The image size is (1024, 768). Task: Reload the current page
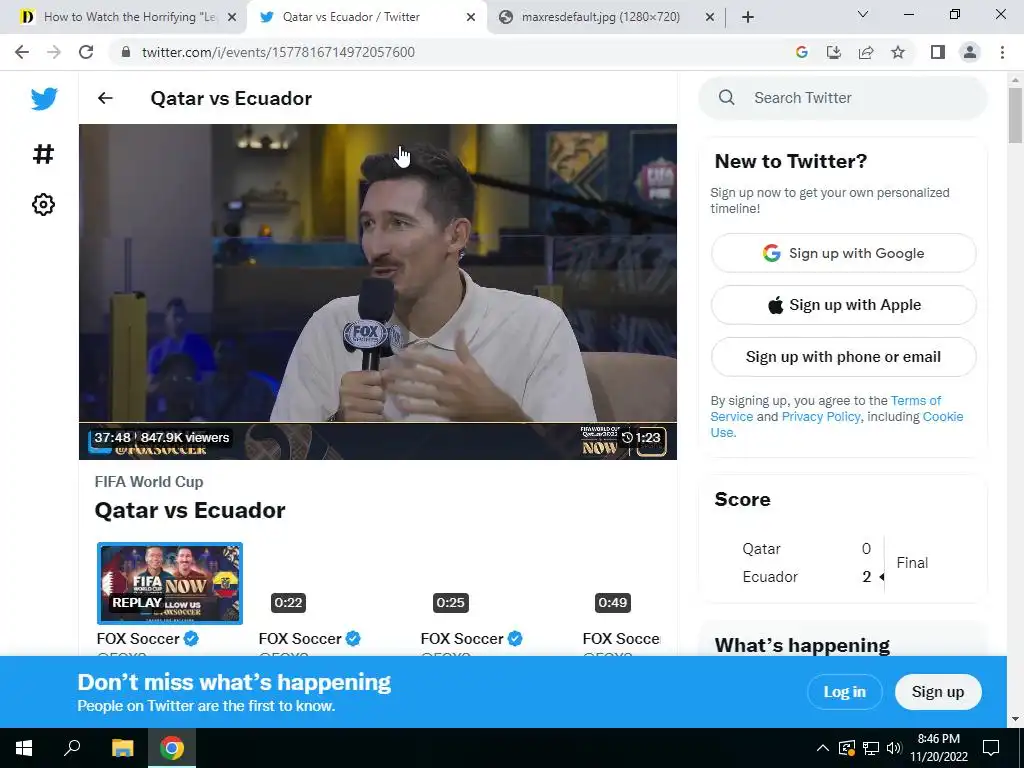click(x=86, y=52)
